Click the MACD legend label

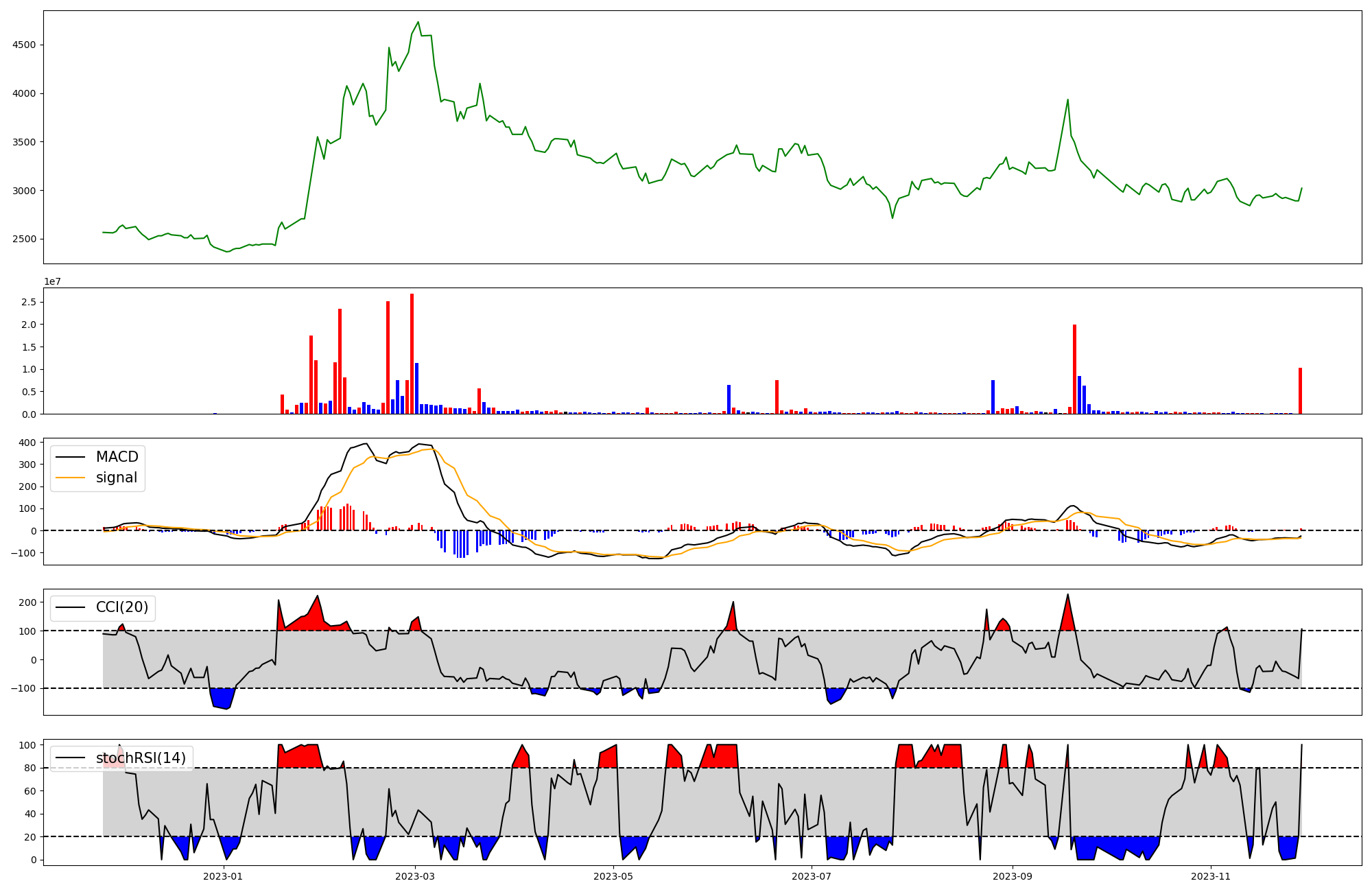pyautogui.click(x=117, y=457)
